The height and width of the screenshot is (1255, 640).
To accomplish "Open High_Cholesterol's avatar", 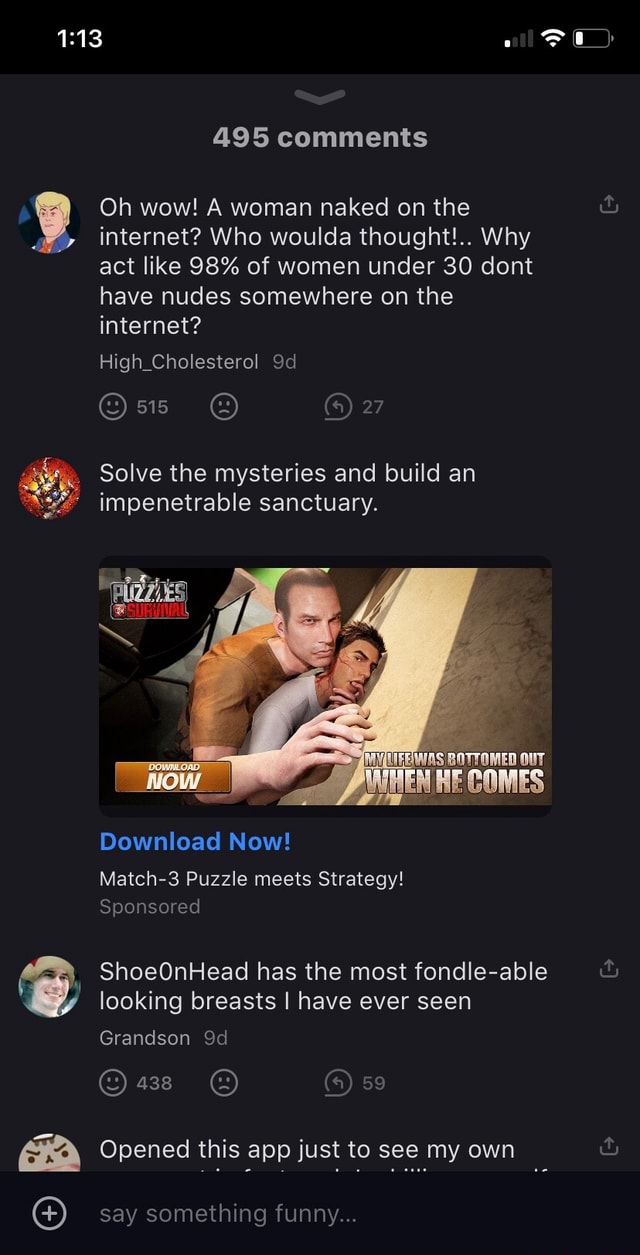I will 49,222.
